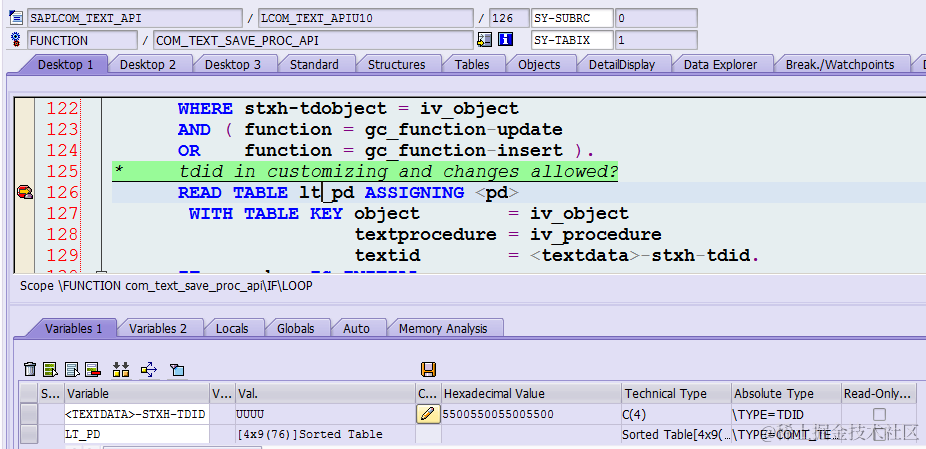Click the SY-SUBRC field
Image resolution: width=926 pixels, height=449 pixels.
pos(572,18)
